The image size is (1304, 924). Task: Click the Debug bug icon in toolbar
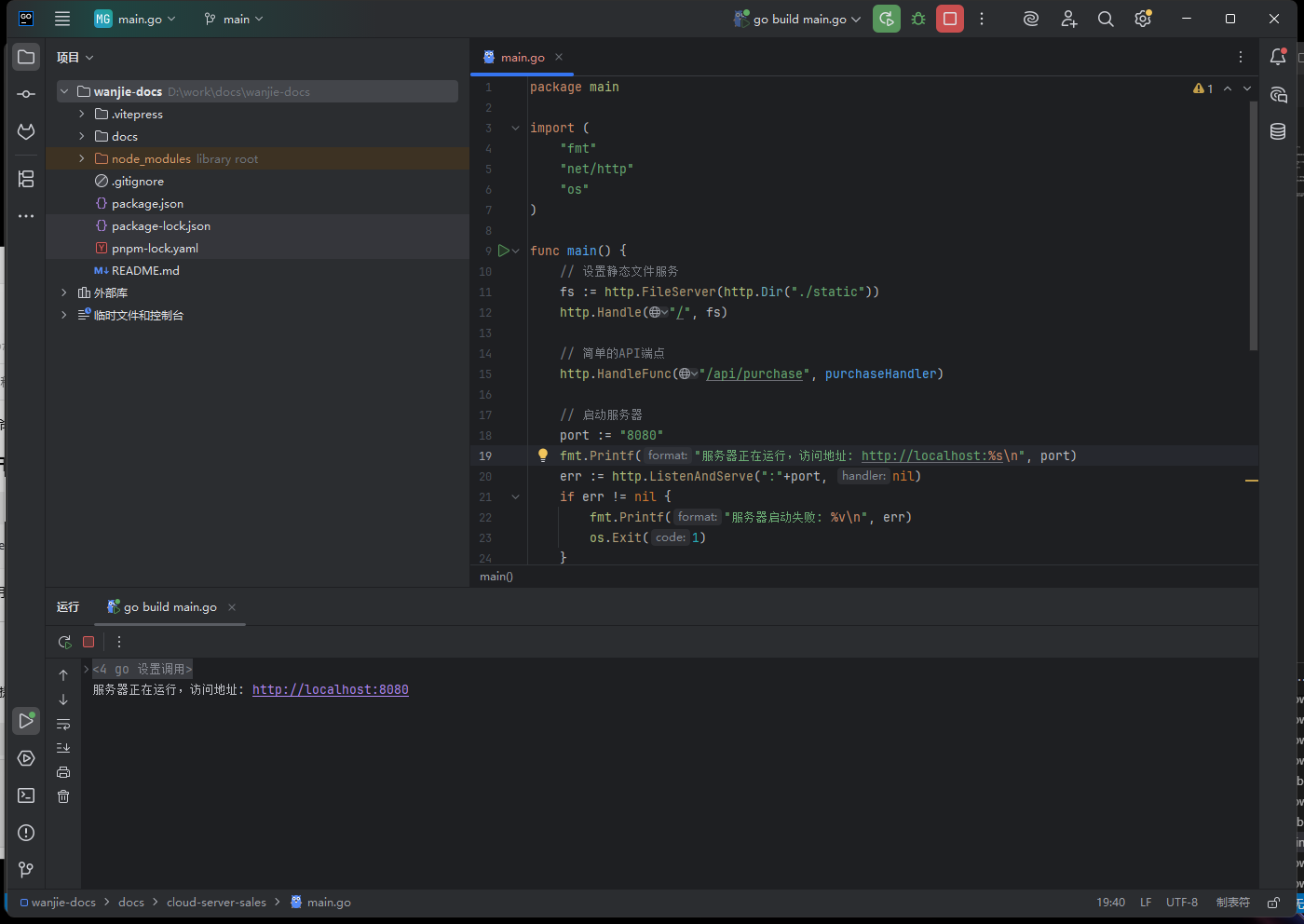918,19
